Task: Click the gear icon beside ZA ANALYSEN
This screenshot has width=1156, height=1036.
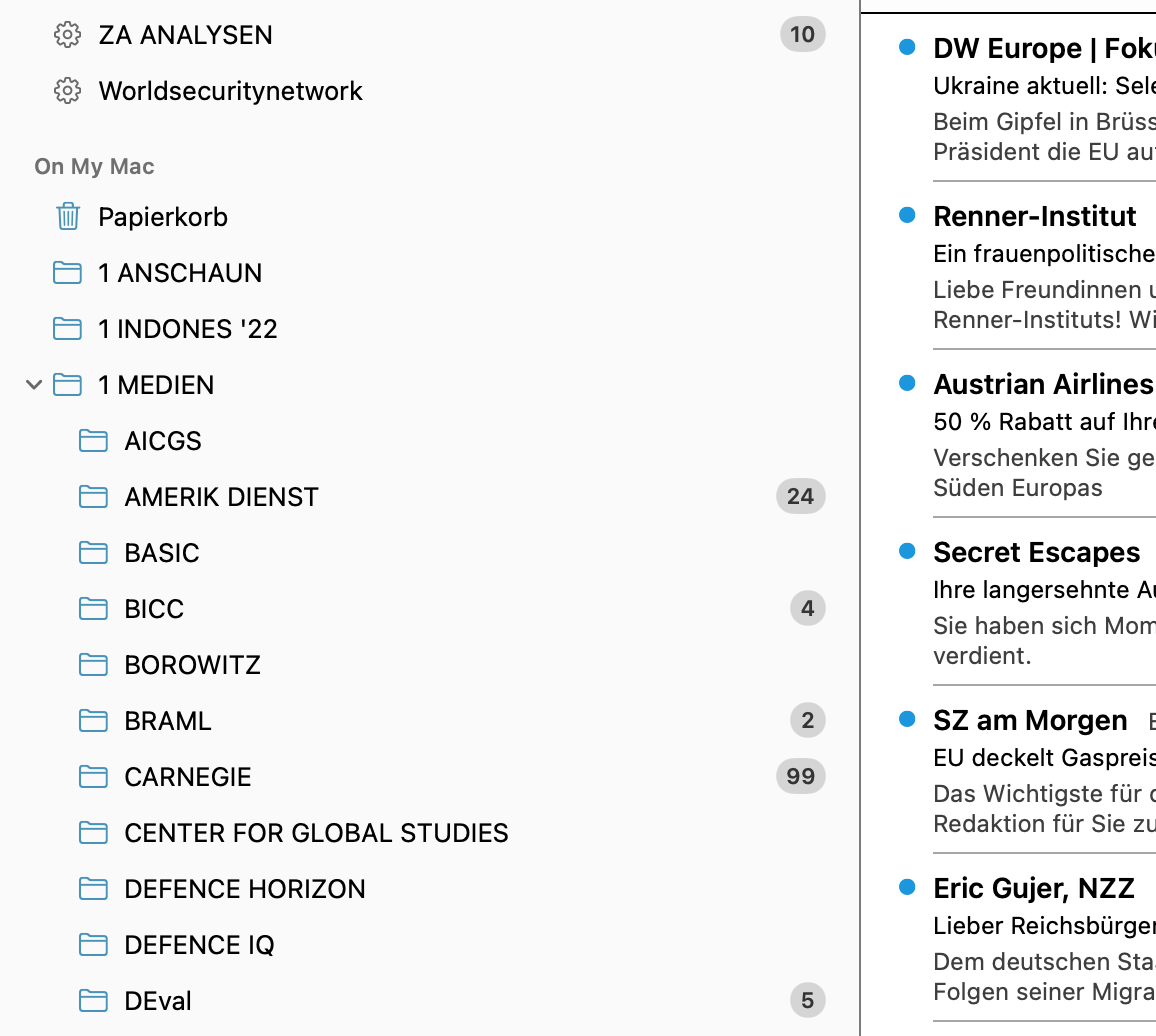Action: click(67, 35)
